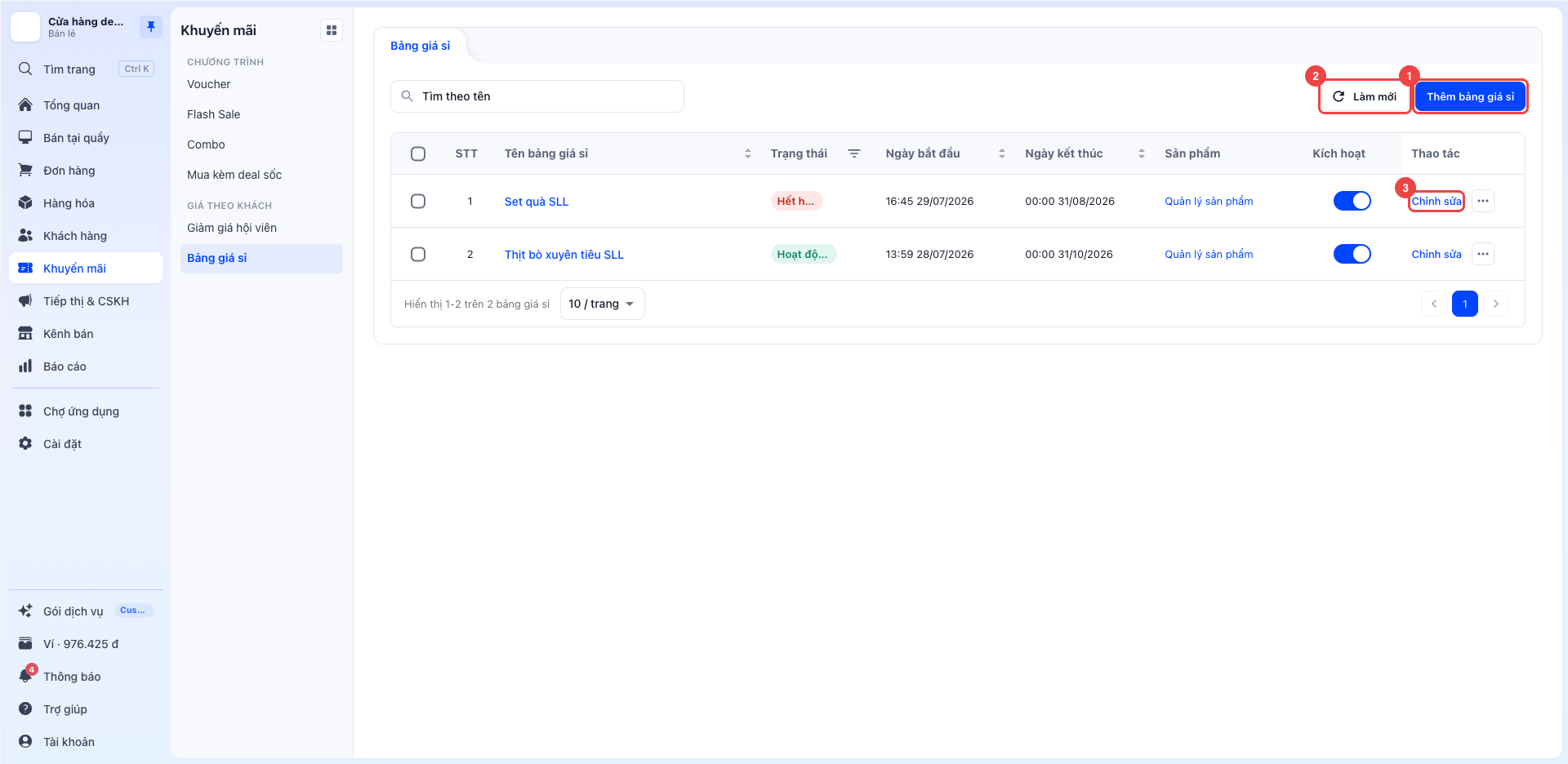Click the Tổng quan home icon
The height and width of the screenshot is (764, 1568).
pyautogui.click(x=25, y=105)
